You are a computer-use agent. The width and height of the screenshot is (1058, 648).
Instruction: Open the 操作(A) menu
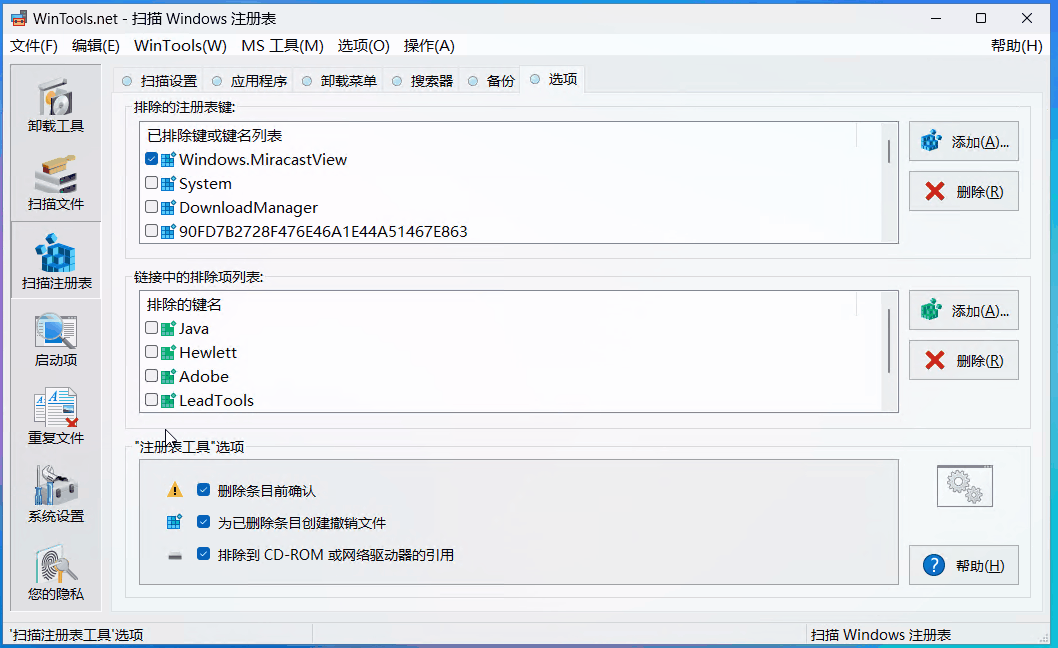click(429, 46)
